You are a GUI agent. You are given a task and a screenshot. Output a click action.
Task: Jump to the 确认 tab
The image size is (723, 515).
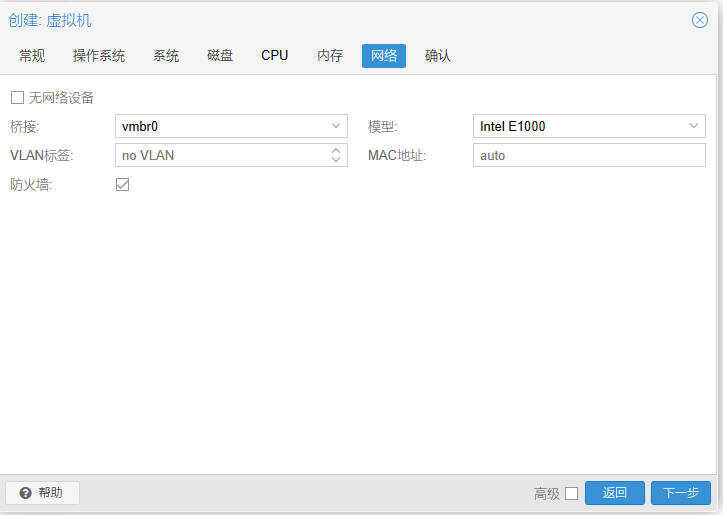pos(438,56)
